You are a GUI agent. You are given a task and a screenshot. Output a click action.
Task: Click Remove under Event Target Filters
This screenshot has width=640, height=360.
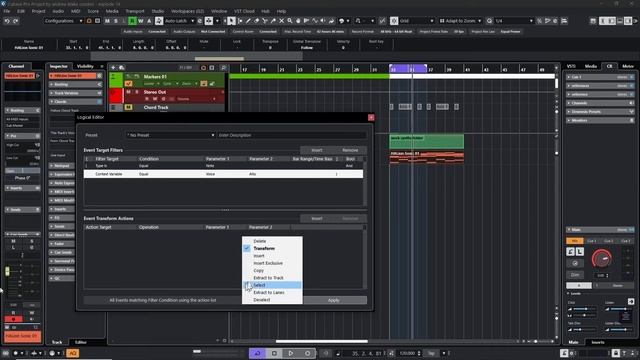click(x=350, y=150)
